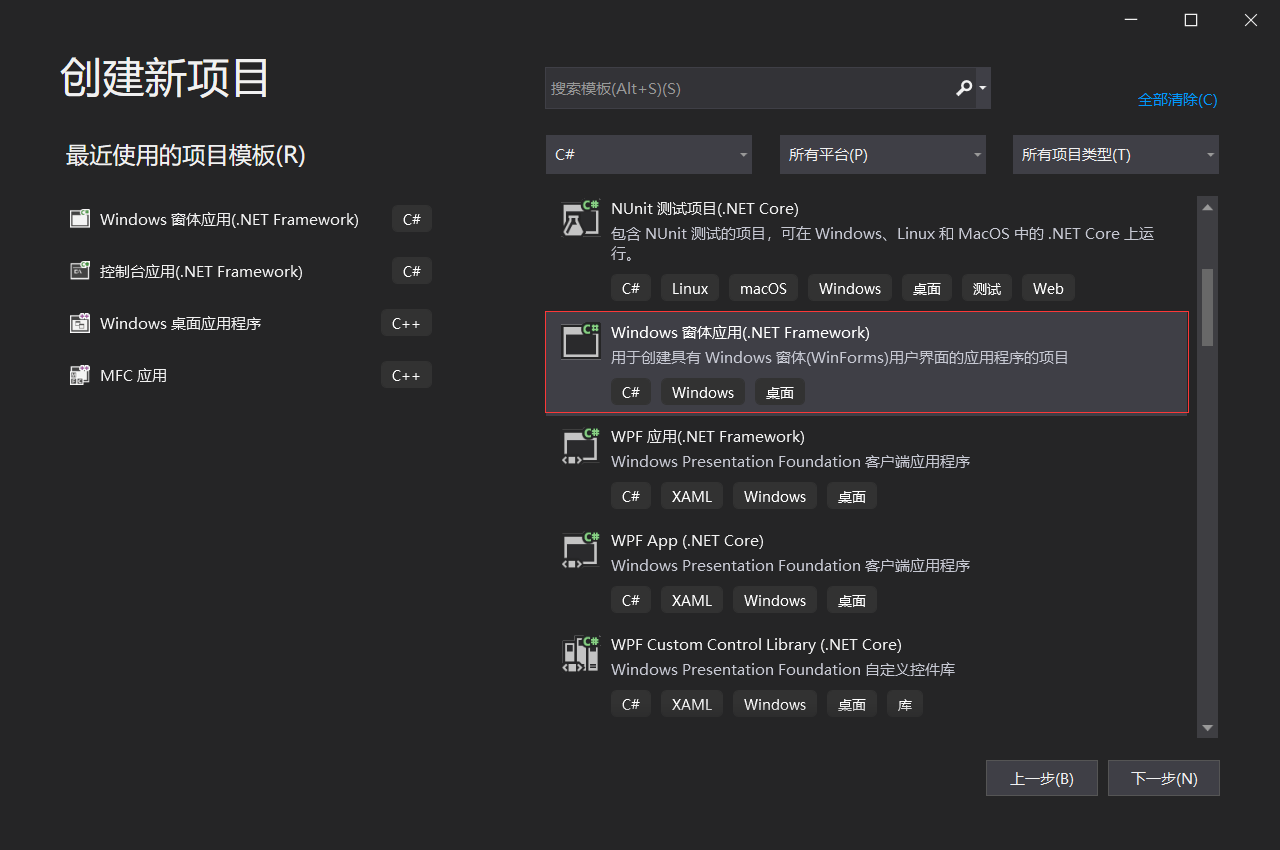Click the 全部清除 clear all link
The width and height of the screenshot is (1280, 850).
coord(1178,100)
